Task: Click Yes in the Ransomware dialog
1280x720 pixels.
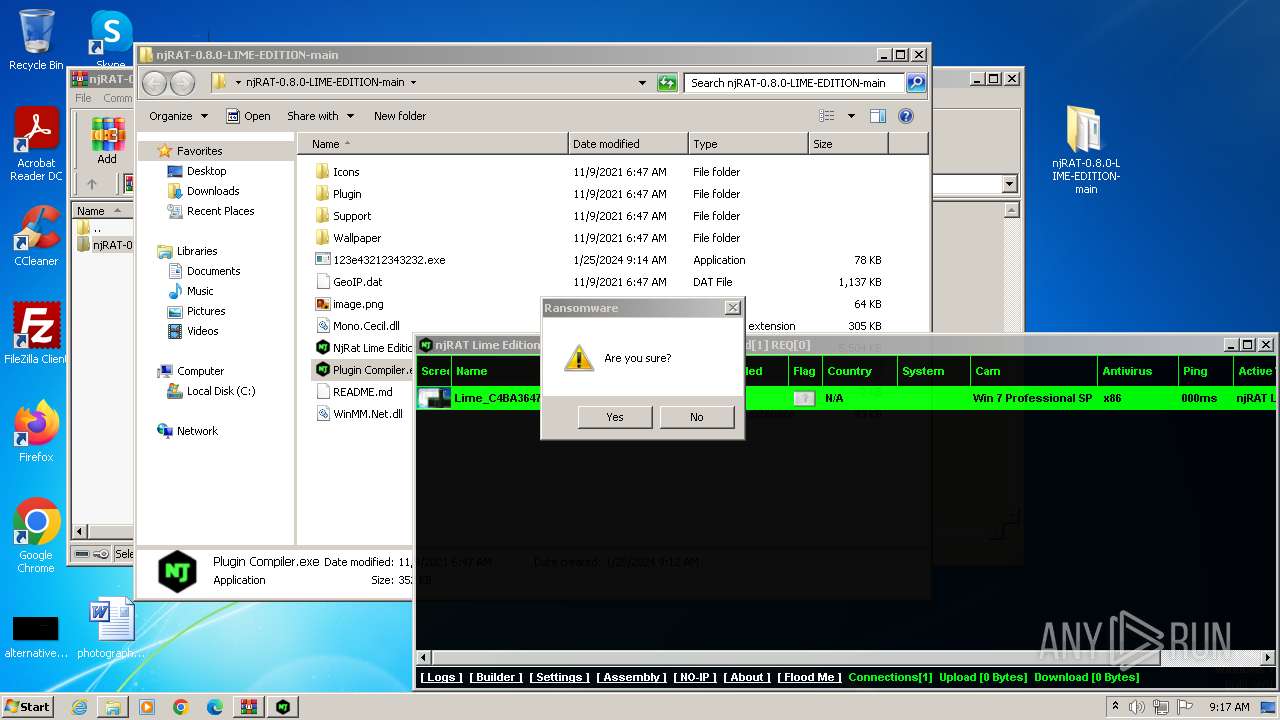Action: [615, 417]
